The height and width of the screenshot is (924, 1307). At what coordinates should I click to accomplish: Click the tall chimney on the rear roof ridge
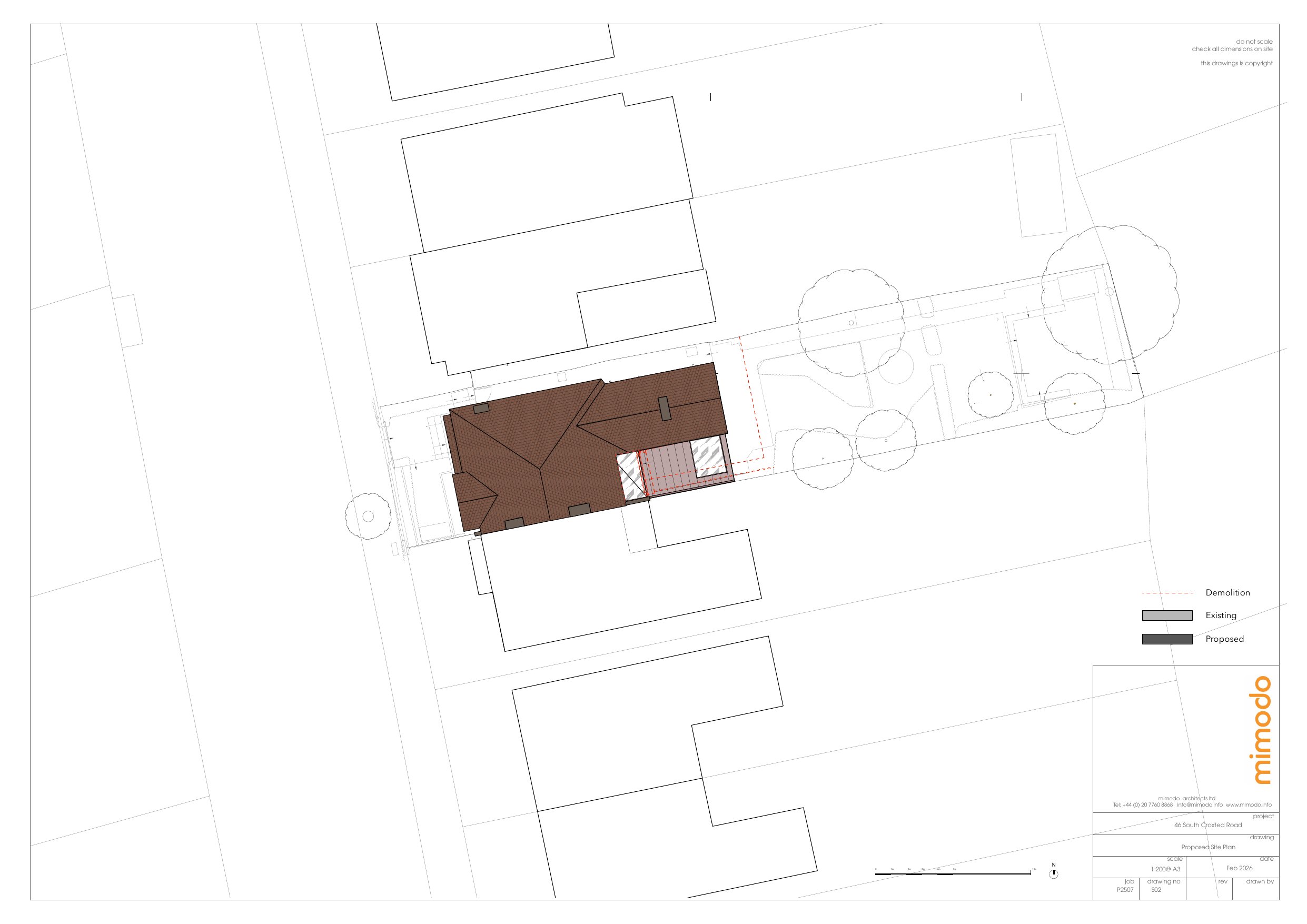tap(665, 409)
